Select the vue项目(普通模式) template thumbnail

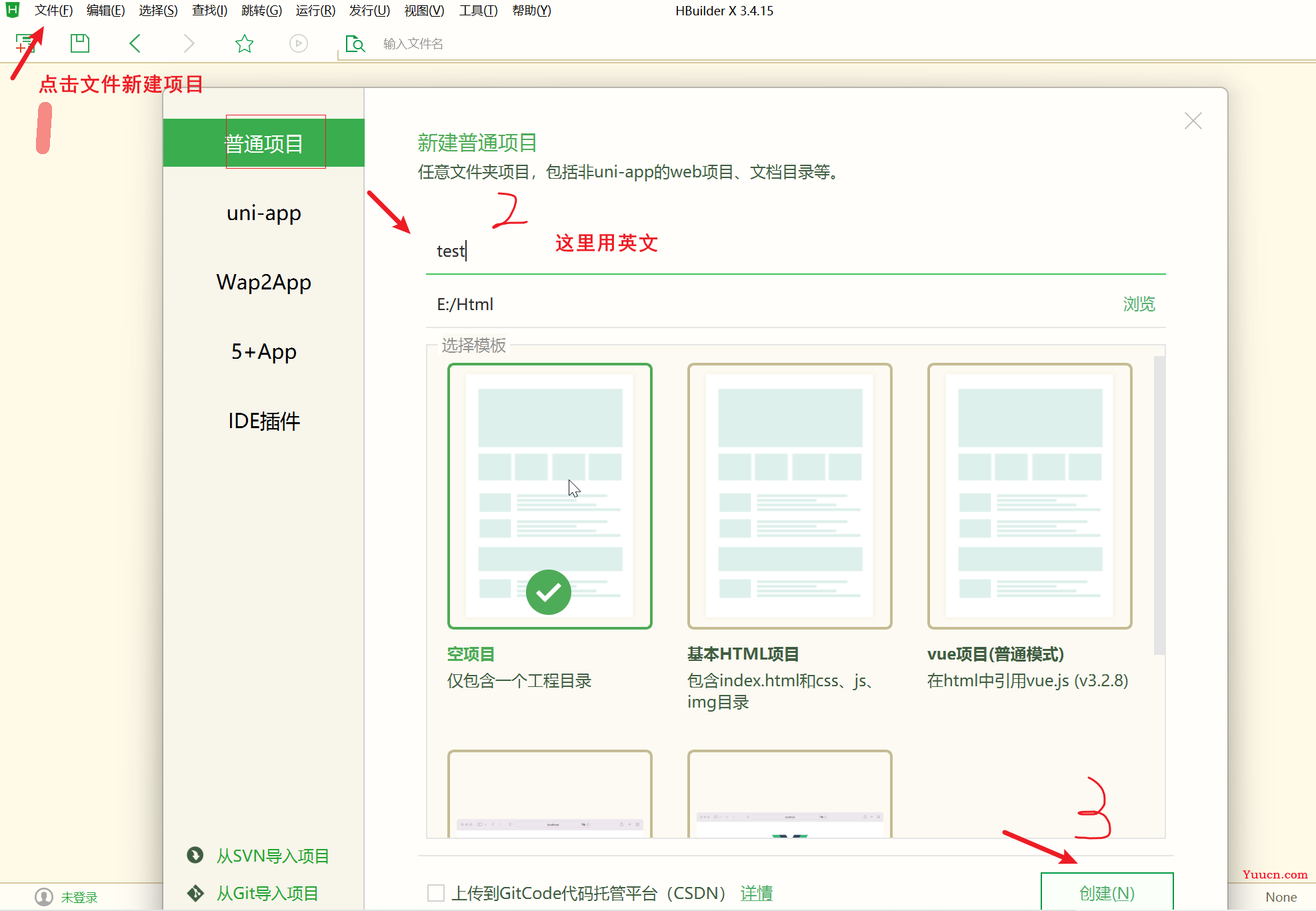pos(1030,496)
